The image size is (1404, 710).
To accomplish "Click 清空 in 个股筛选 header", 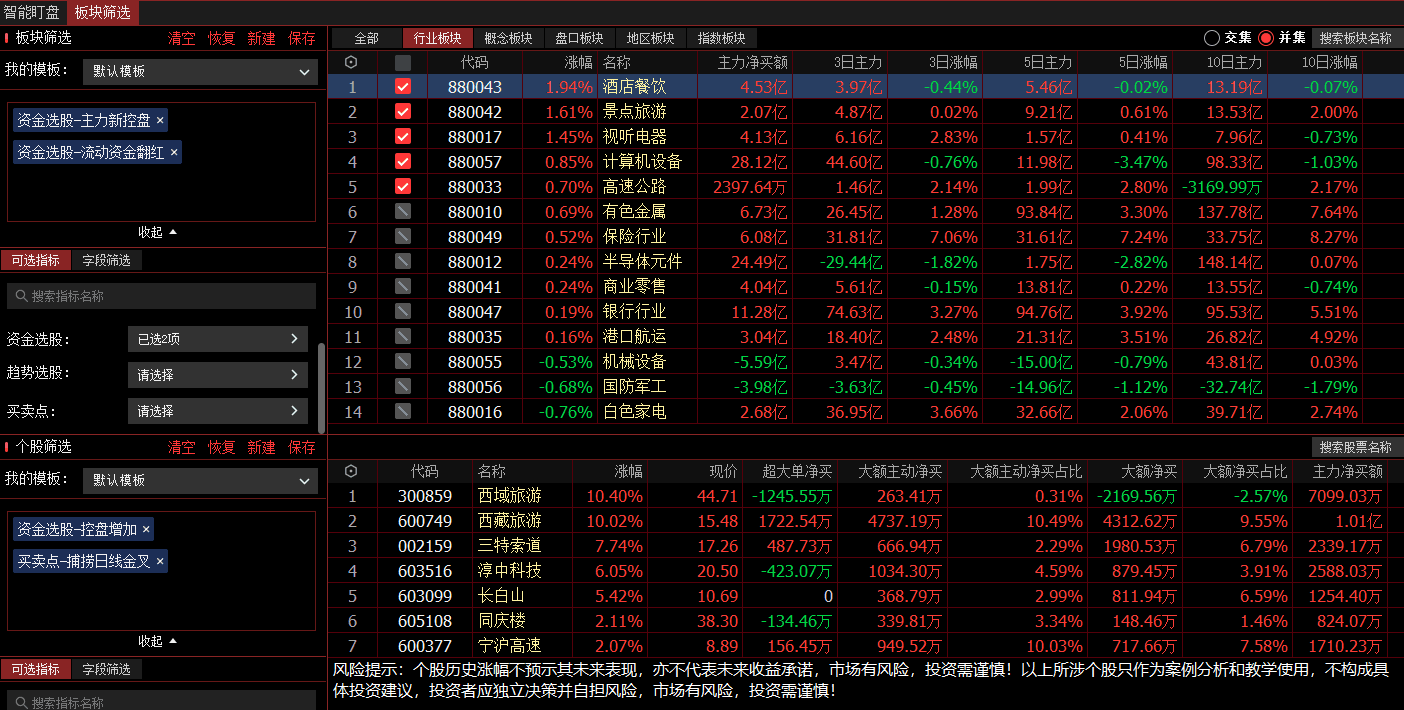I will (x=181, y=447).
